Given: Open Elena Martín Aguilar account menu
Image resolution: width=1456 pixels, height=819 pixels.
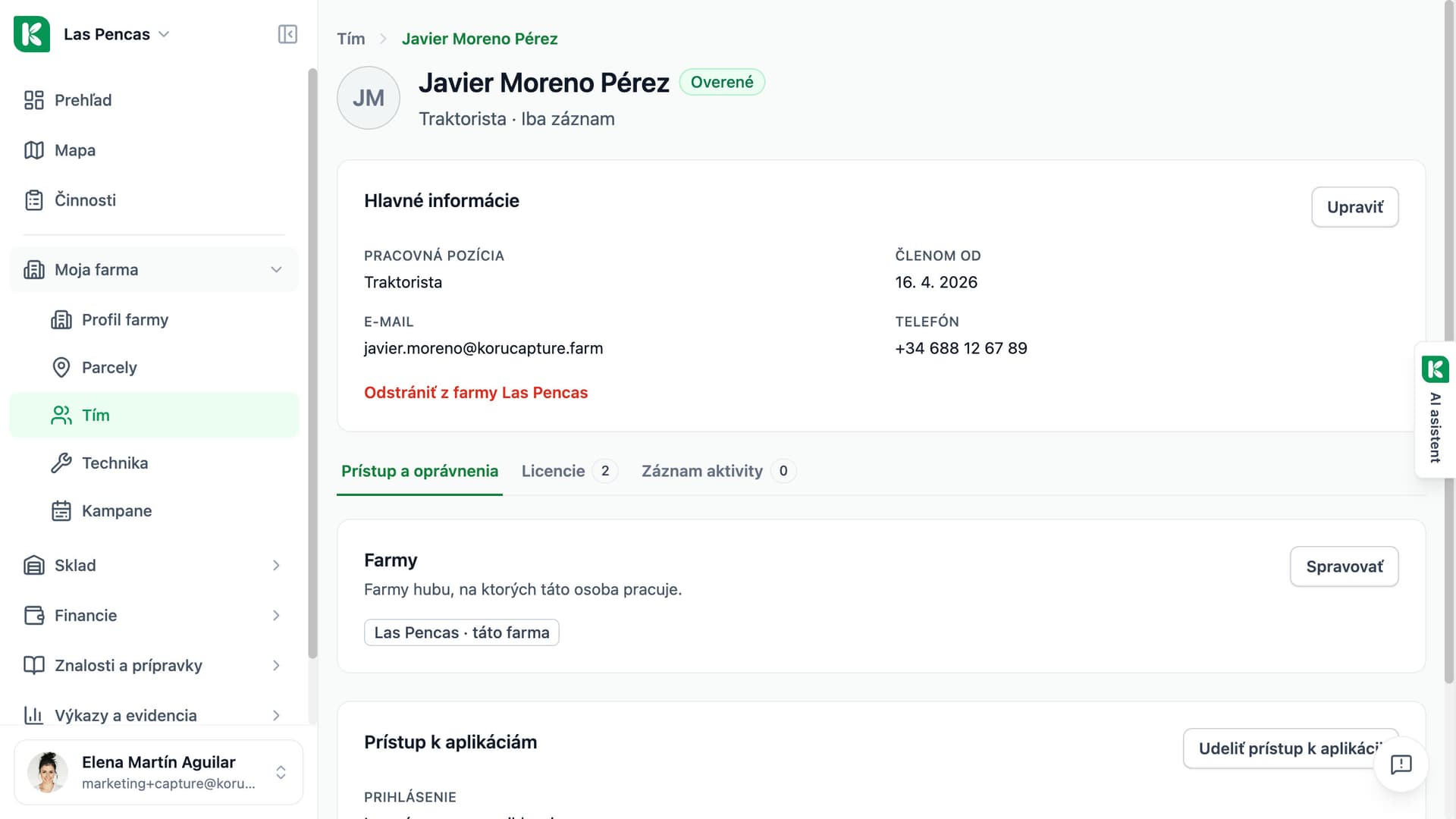Looking at the screenshot, I should point(158,772).
